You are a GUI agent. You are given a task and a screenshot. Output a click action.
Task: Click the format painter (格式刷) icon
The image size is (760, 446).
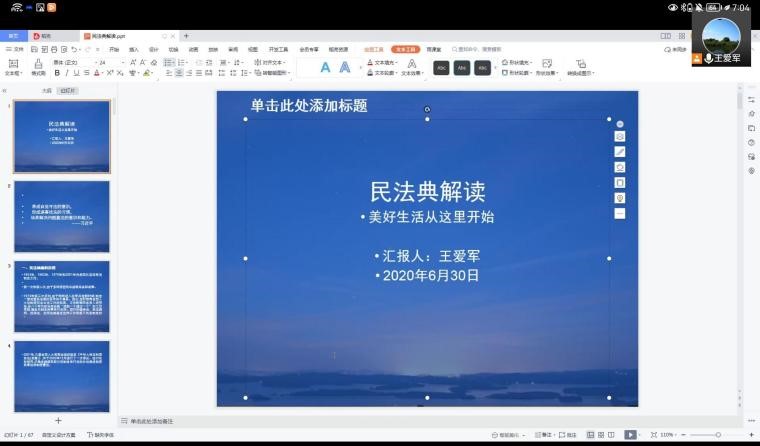[x=38, y=65]
